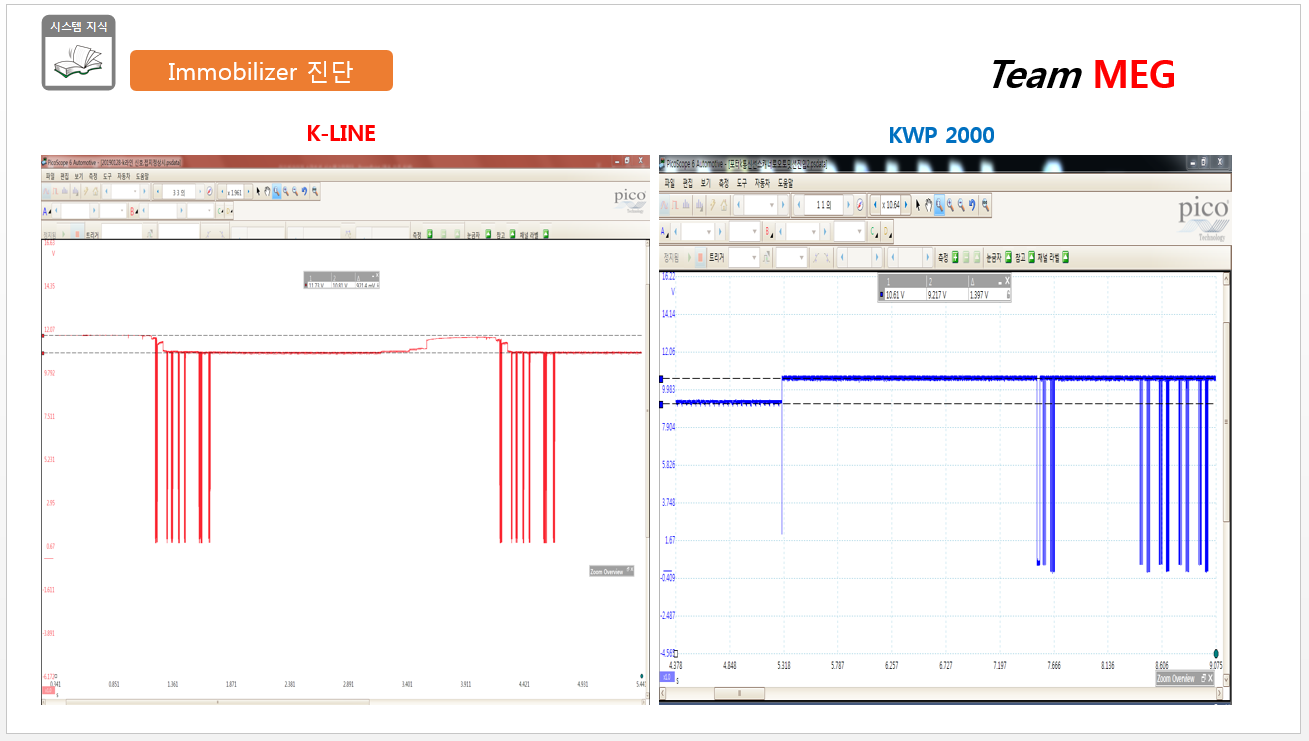
Task: Select scope mode icon in KWP 2000 window
Action: pyautogui.click(x=664, y=205)
